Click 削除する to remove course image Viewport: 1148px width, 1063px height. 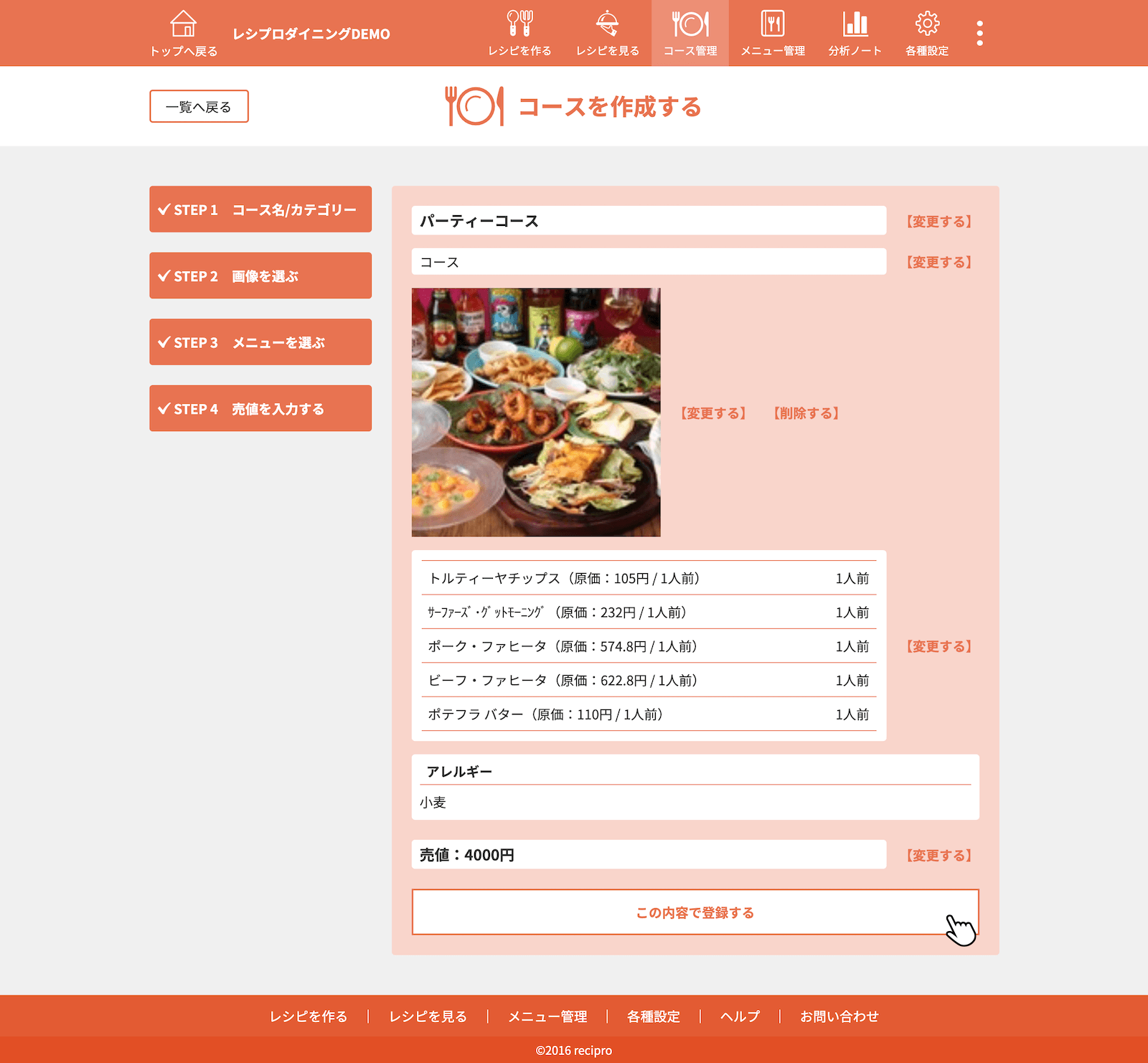pyautogui.click(x=806, y=413)
